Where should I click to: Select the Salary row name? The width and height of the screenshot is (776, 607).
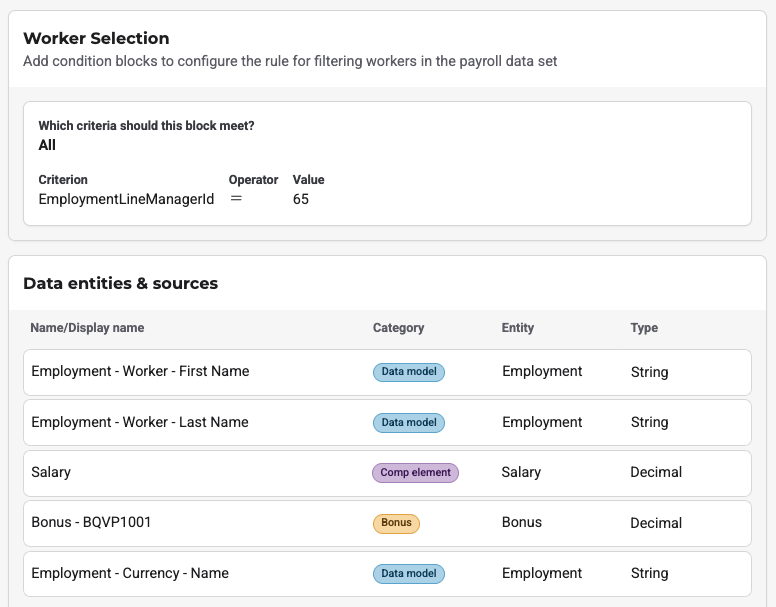coord(51,472)
